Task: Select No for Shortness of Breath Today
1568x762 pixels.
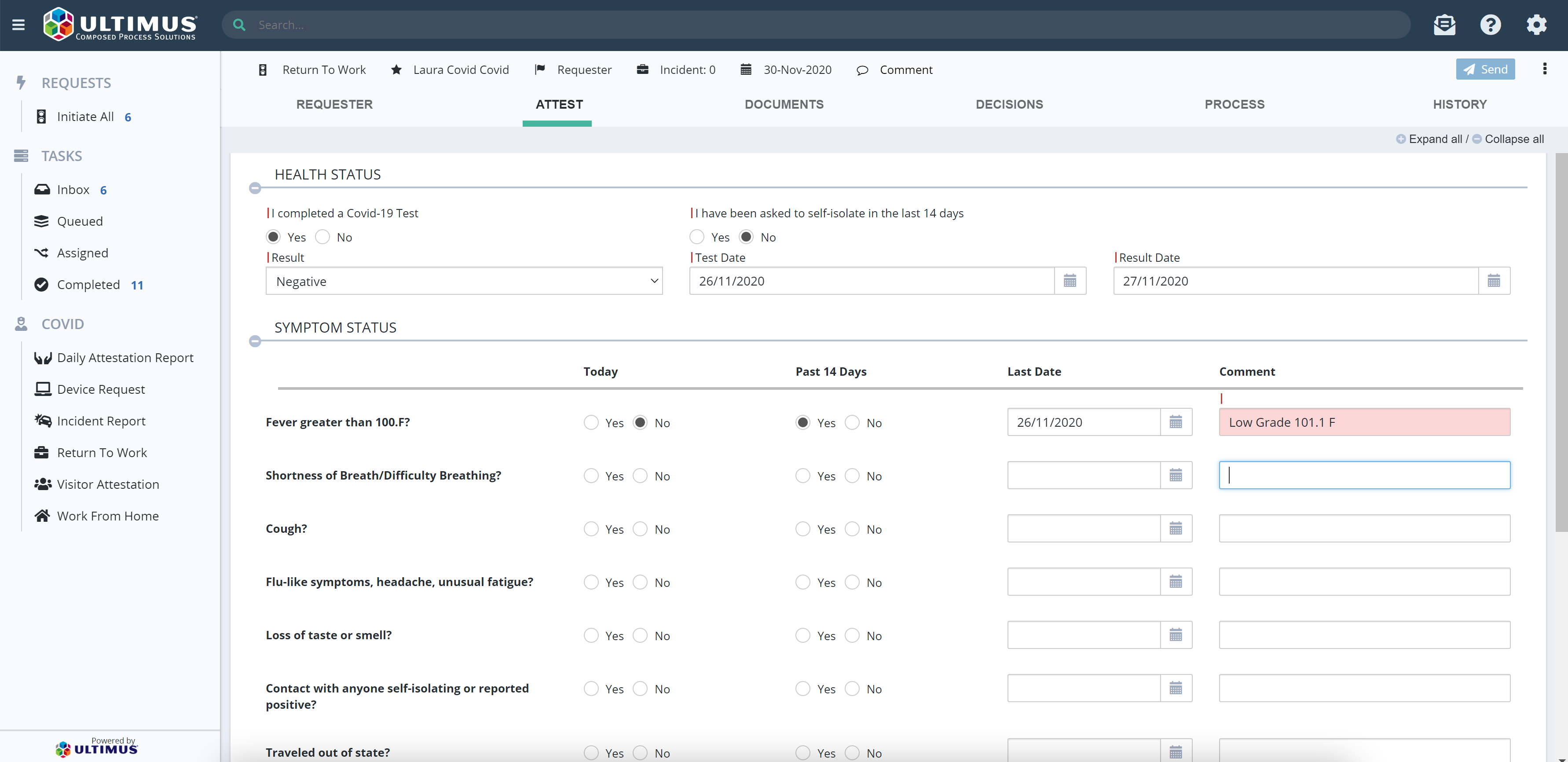Action: pyautogui.click(x=640, y=476)
